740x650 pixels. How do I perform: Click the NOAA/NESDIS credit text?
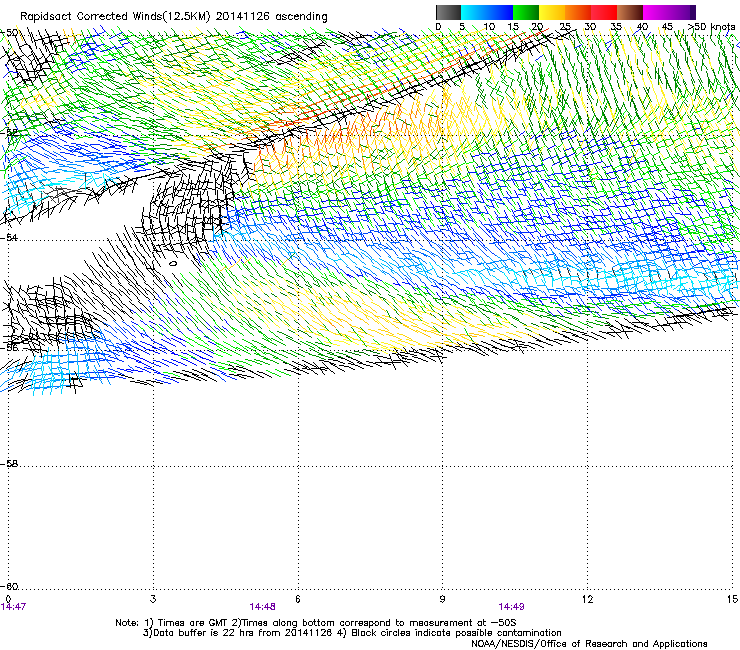tap(589, 644)
